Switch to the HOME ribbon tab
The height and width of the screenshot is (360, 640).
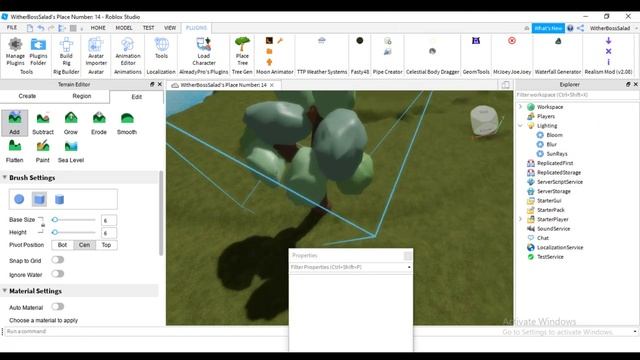click(98, 28)
